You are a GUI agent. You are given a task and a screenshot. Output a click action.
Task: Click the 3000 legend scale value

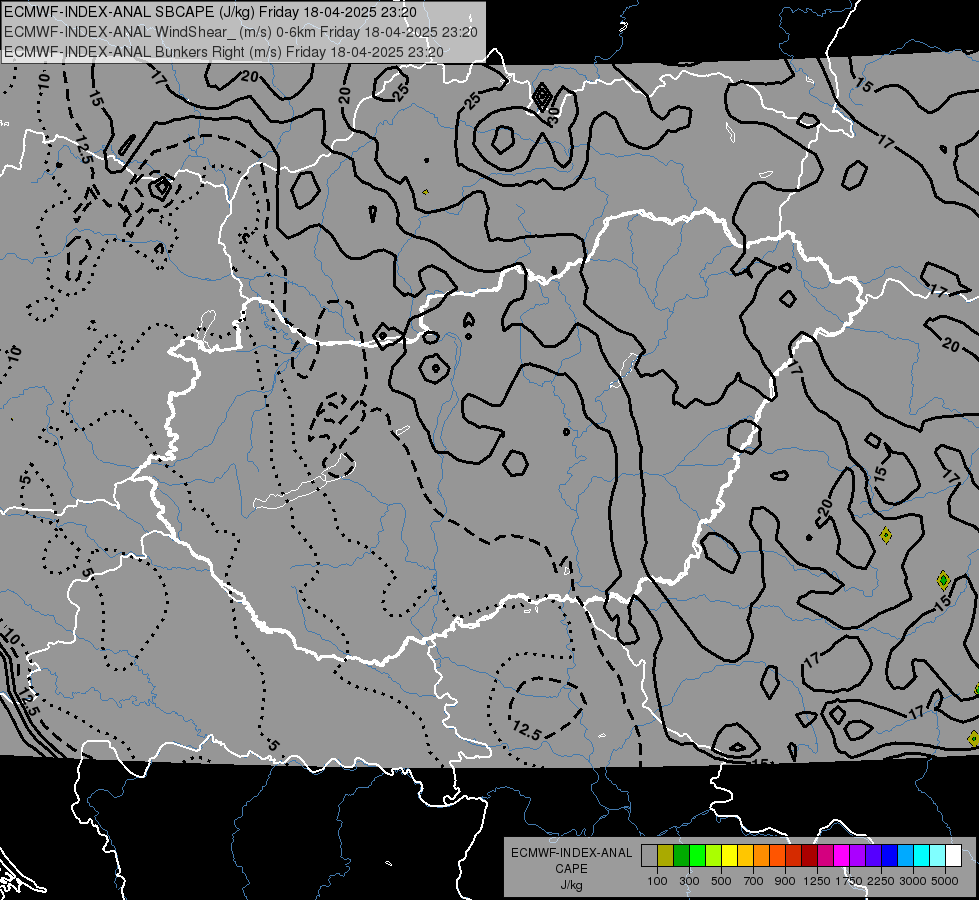click(913, 881)
